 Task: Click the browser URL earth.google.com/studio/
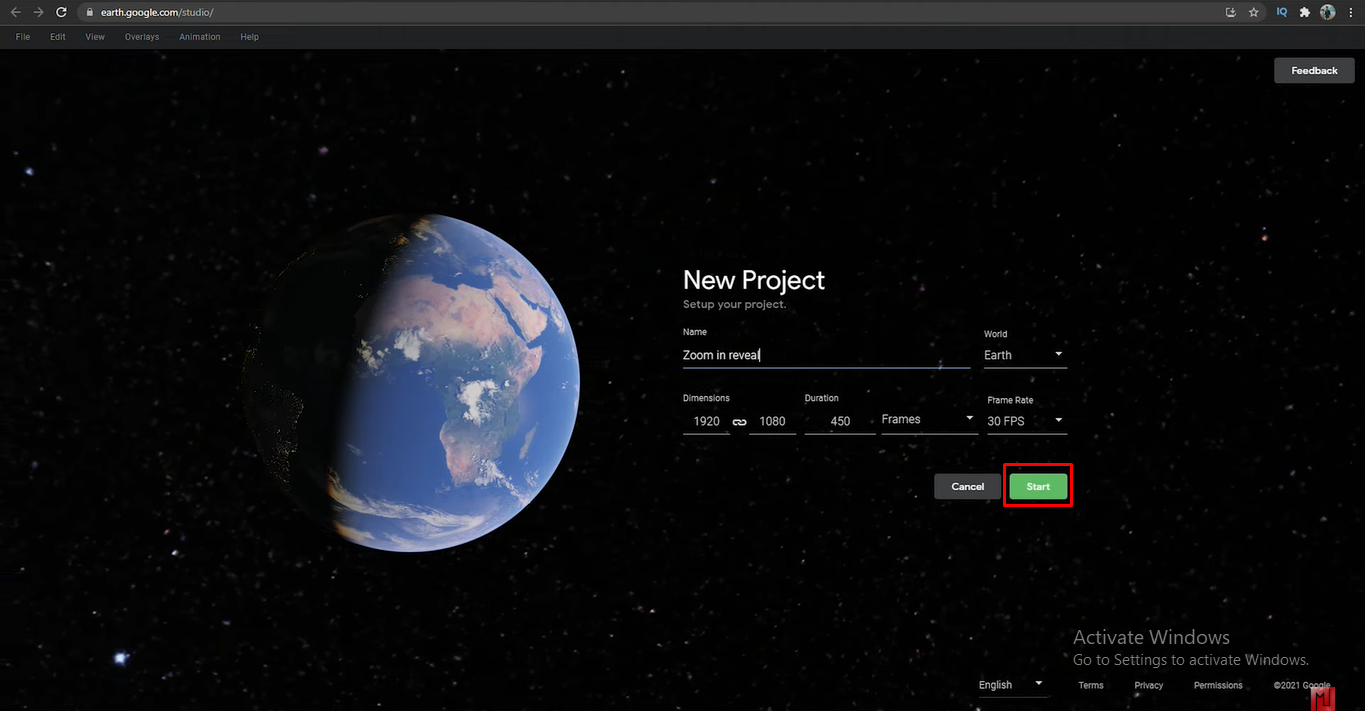click(157, 12)
